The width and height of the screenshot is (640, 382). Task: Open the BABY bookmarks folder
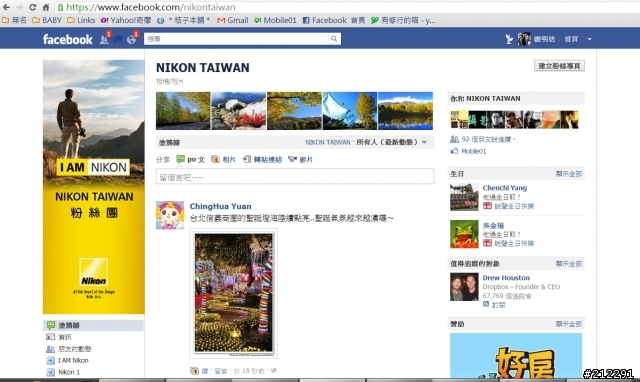[47, 20]
